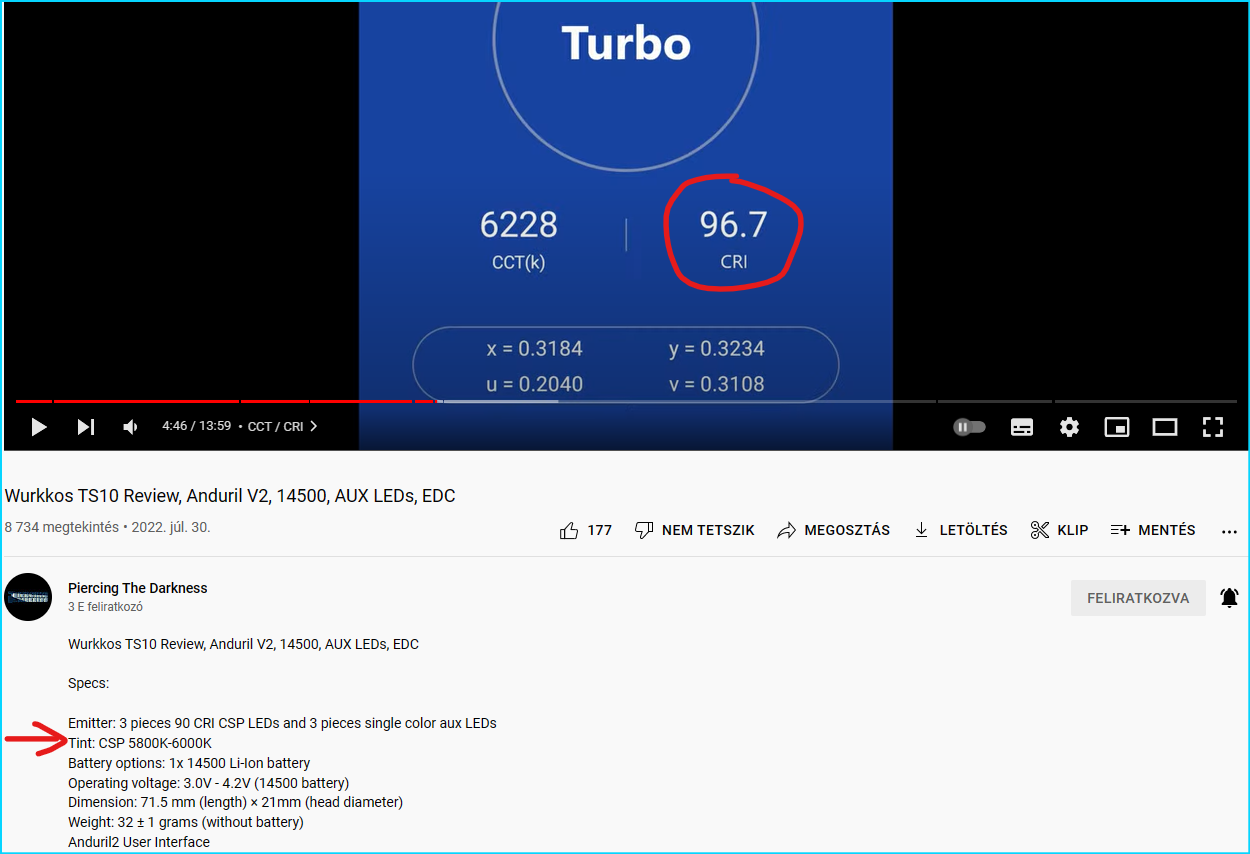This screenshot has height=854, width=1250.
Task: Skip to the next video
Action: pos(86,427)
